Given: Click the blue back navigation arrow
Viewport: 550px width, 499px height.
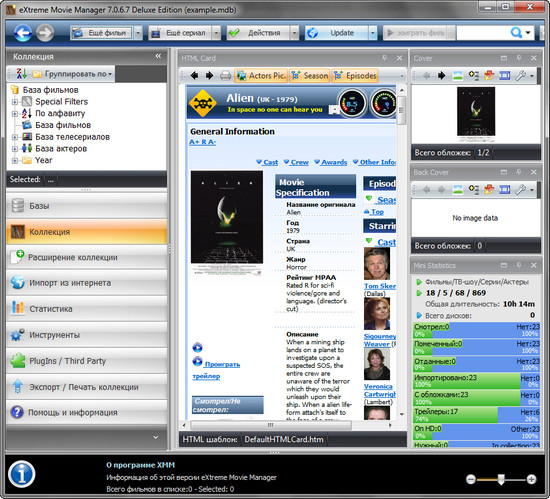Looking at the screenshot, I should (x=23, y=33).
